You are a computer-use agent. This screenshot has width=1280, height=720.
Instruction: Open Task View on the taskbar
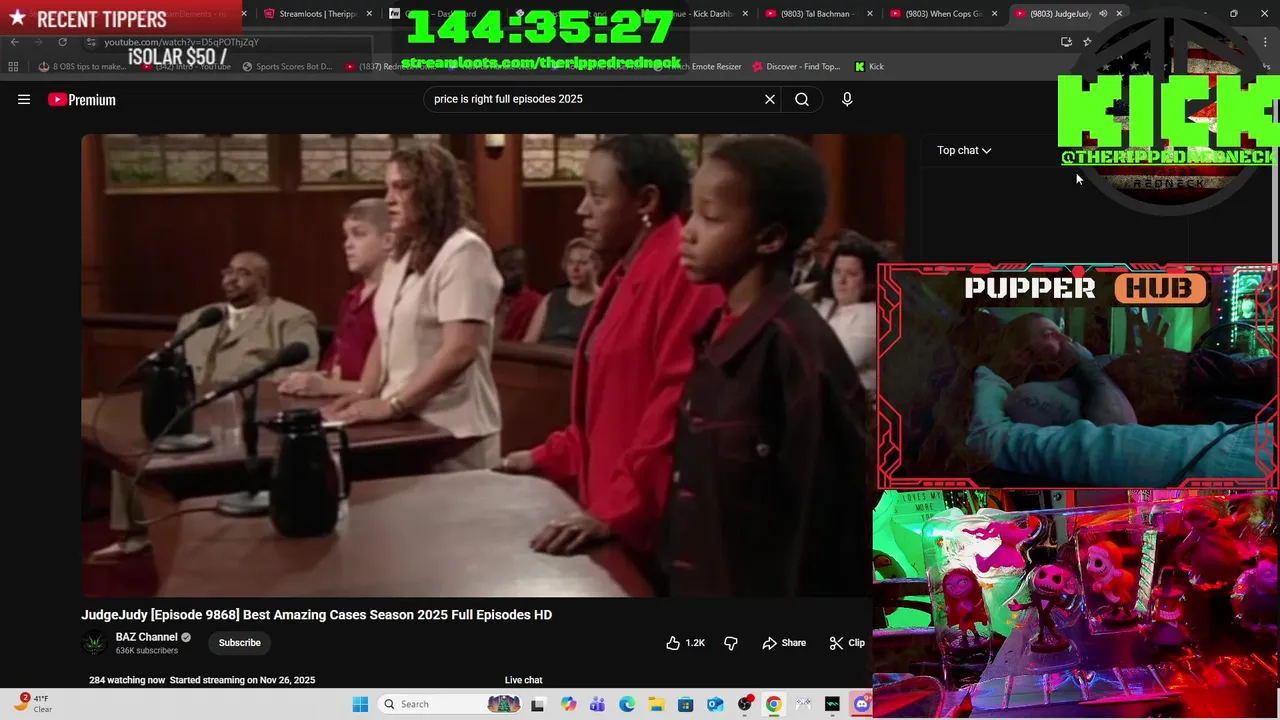[537, 704]
